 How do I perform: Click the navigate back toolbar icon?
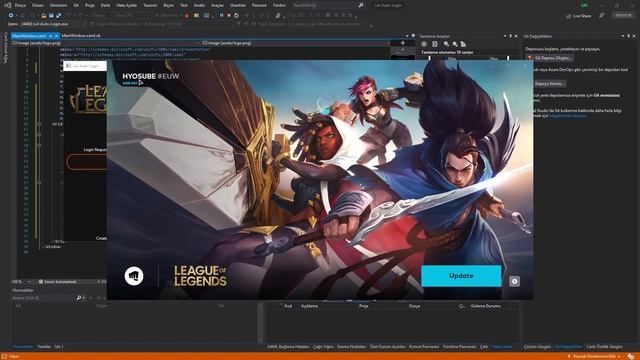(11, 16)
